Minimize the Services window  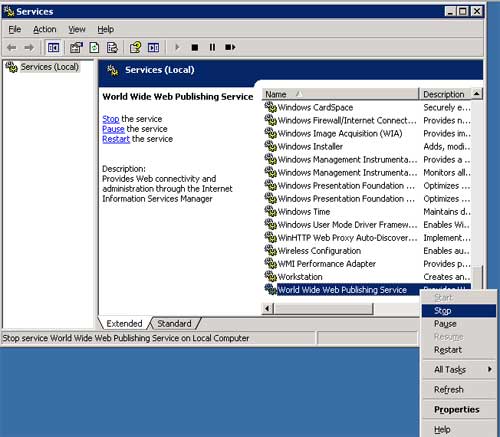click(x=451, y=11)
